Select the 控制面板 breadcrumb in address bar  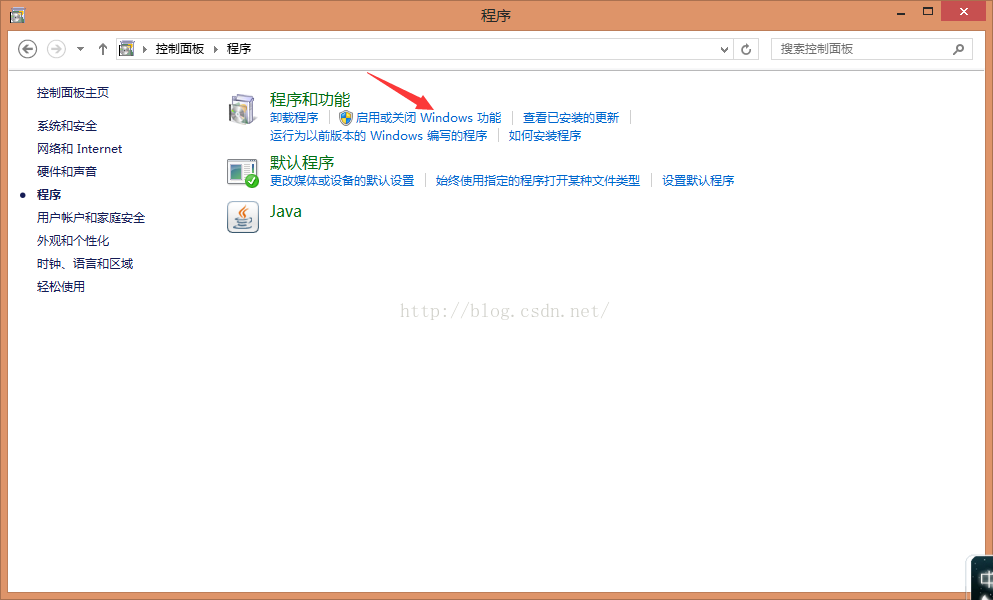coord(180,49)
